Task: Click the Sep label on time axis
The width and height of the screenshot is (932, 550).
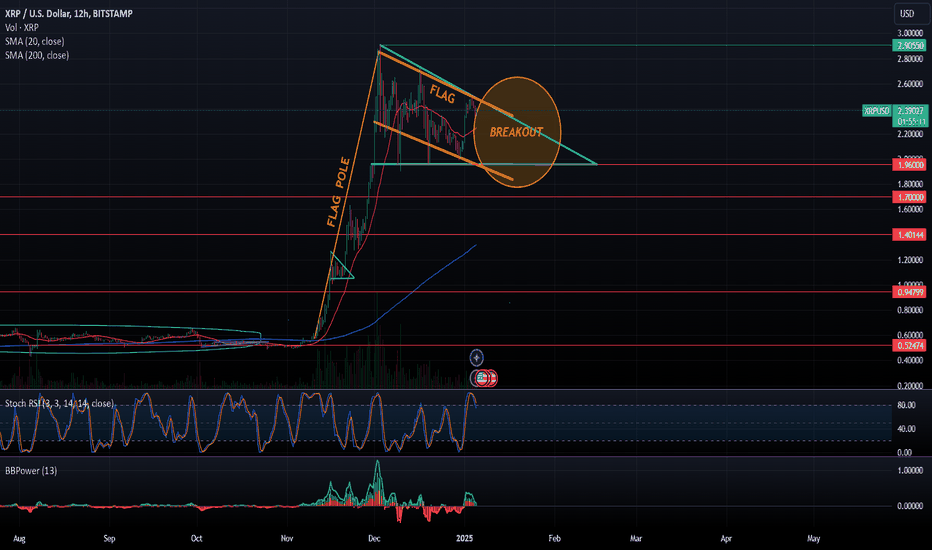Action: pyautogui.click(x=109, y=539)
